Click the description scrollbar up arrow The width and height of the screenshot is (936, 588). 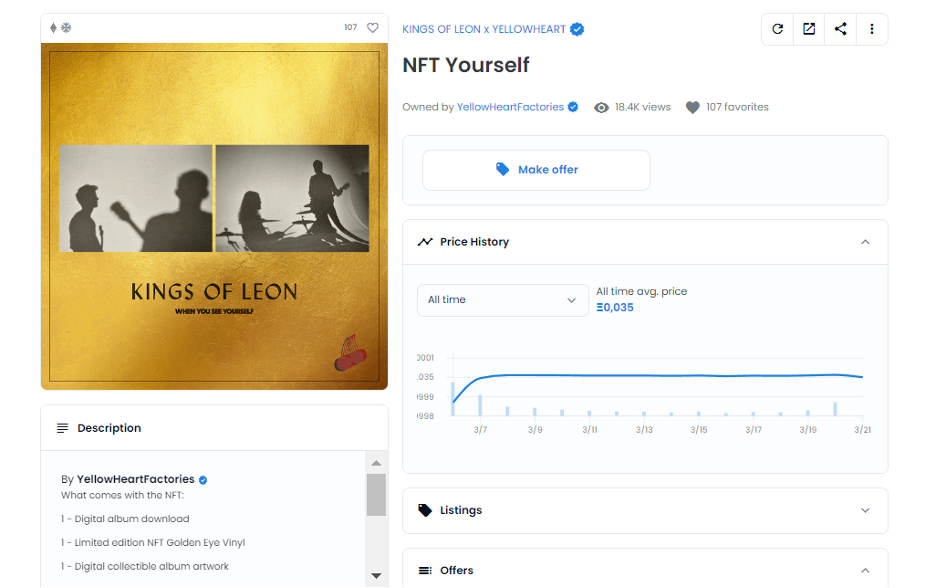pos(376,463)
